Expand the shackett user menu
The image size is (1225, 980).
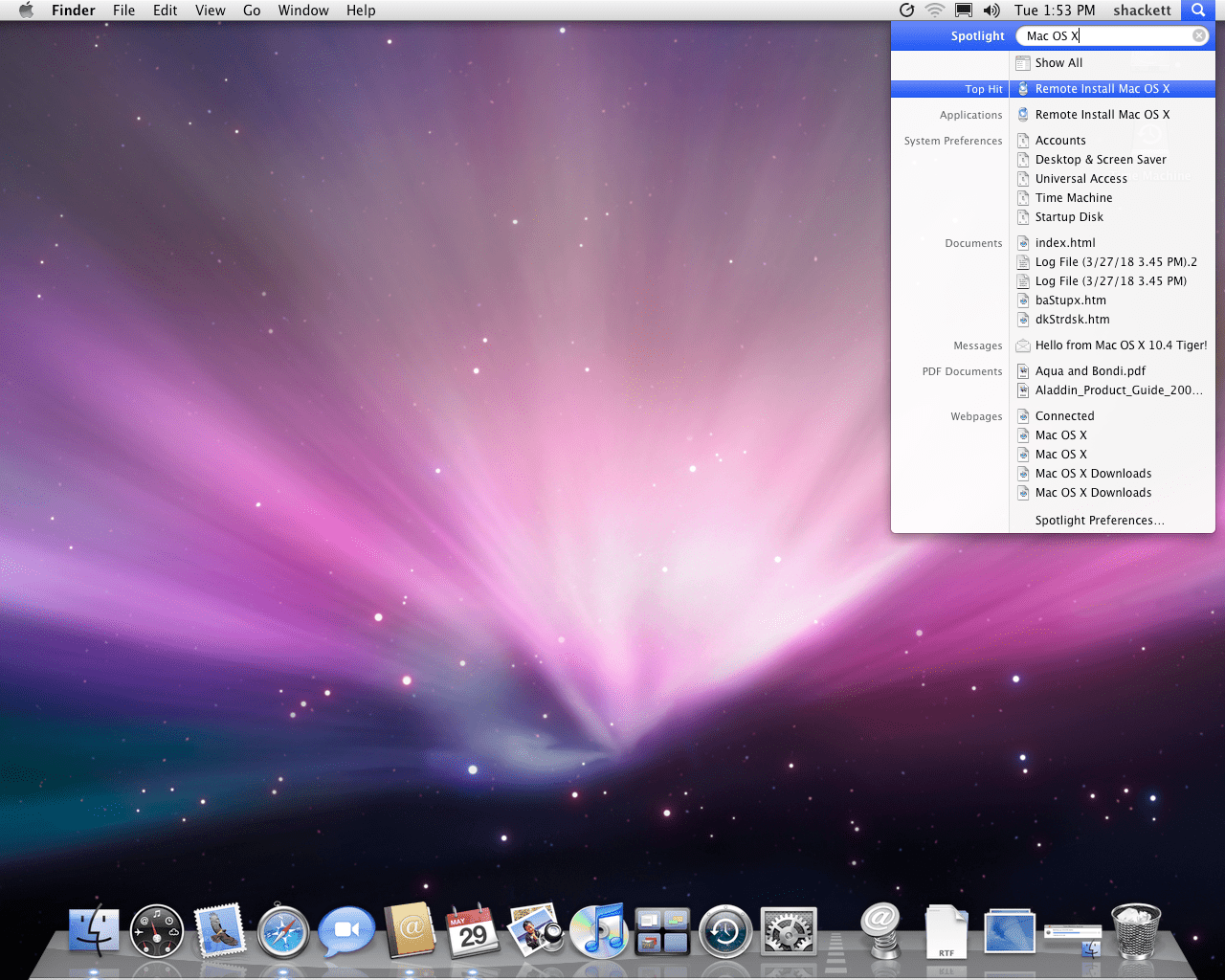tap(1142, 11)
